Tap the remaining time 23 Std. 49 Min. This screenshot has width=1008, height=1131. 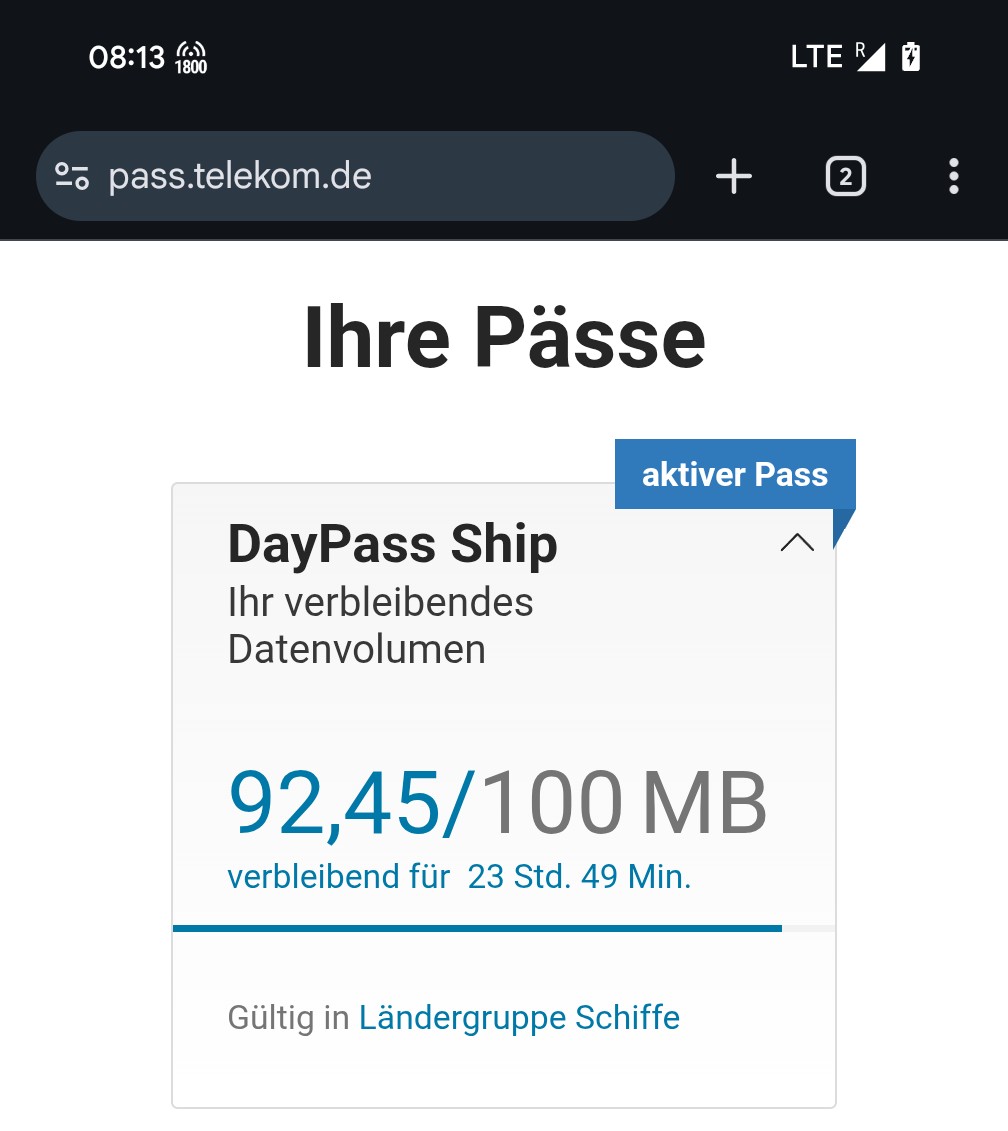pyautogui.click(x=579, y=877)
